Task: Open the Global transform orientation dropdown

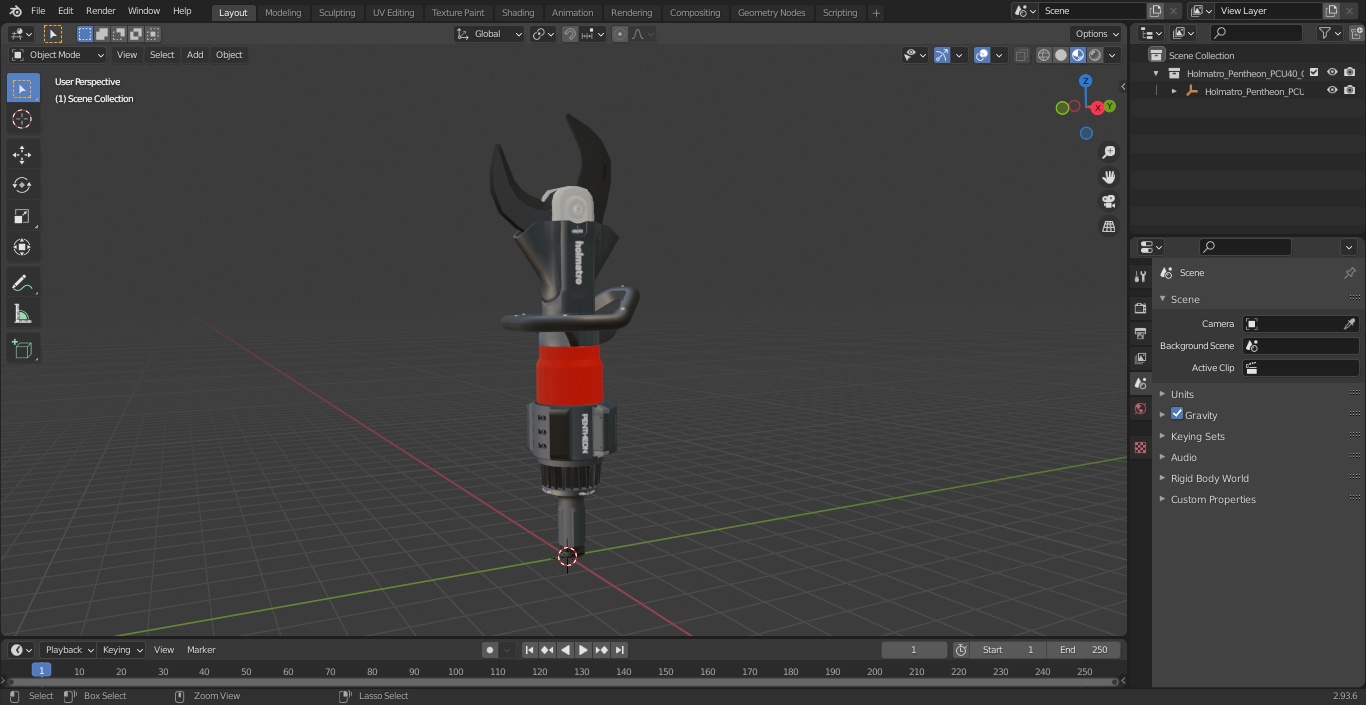Action: pos(490,34)
